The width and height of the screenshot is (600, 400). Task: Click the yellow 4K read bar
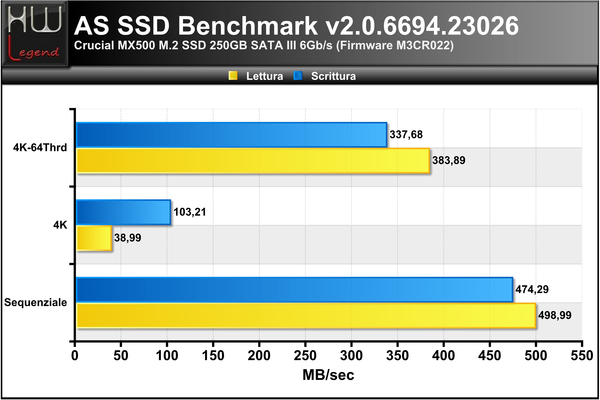tap(94, 238)
